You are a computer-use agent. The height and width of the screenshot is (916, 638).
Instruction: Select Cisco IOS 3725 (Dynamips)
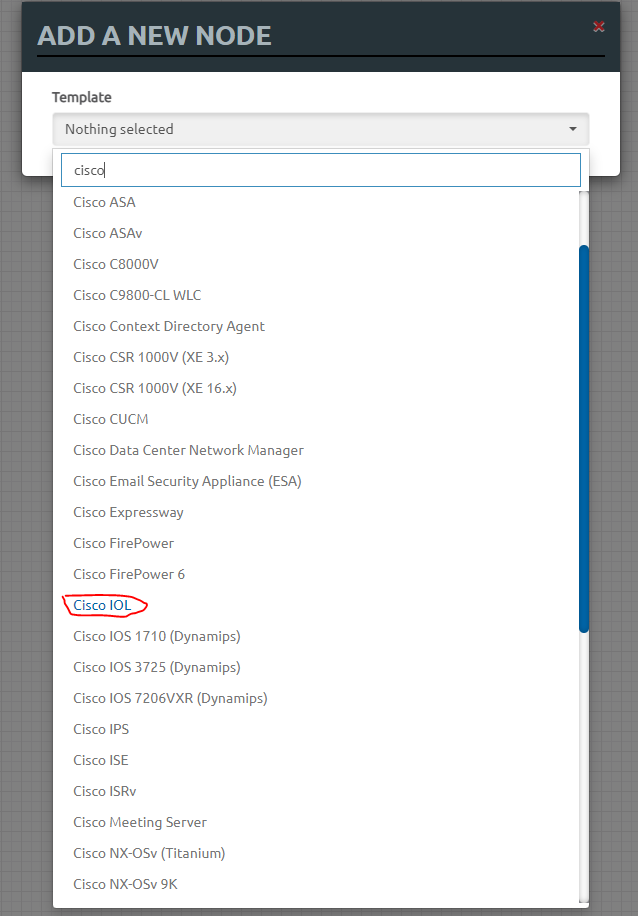click(x=157, y=667)
